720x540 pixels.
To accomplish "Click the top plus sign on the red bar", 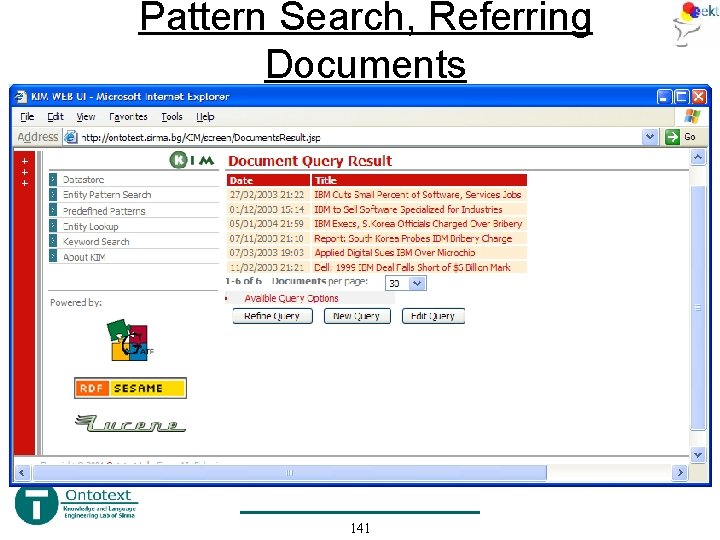I will click(25, 161).
